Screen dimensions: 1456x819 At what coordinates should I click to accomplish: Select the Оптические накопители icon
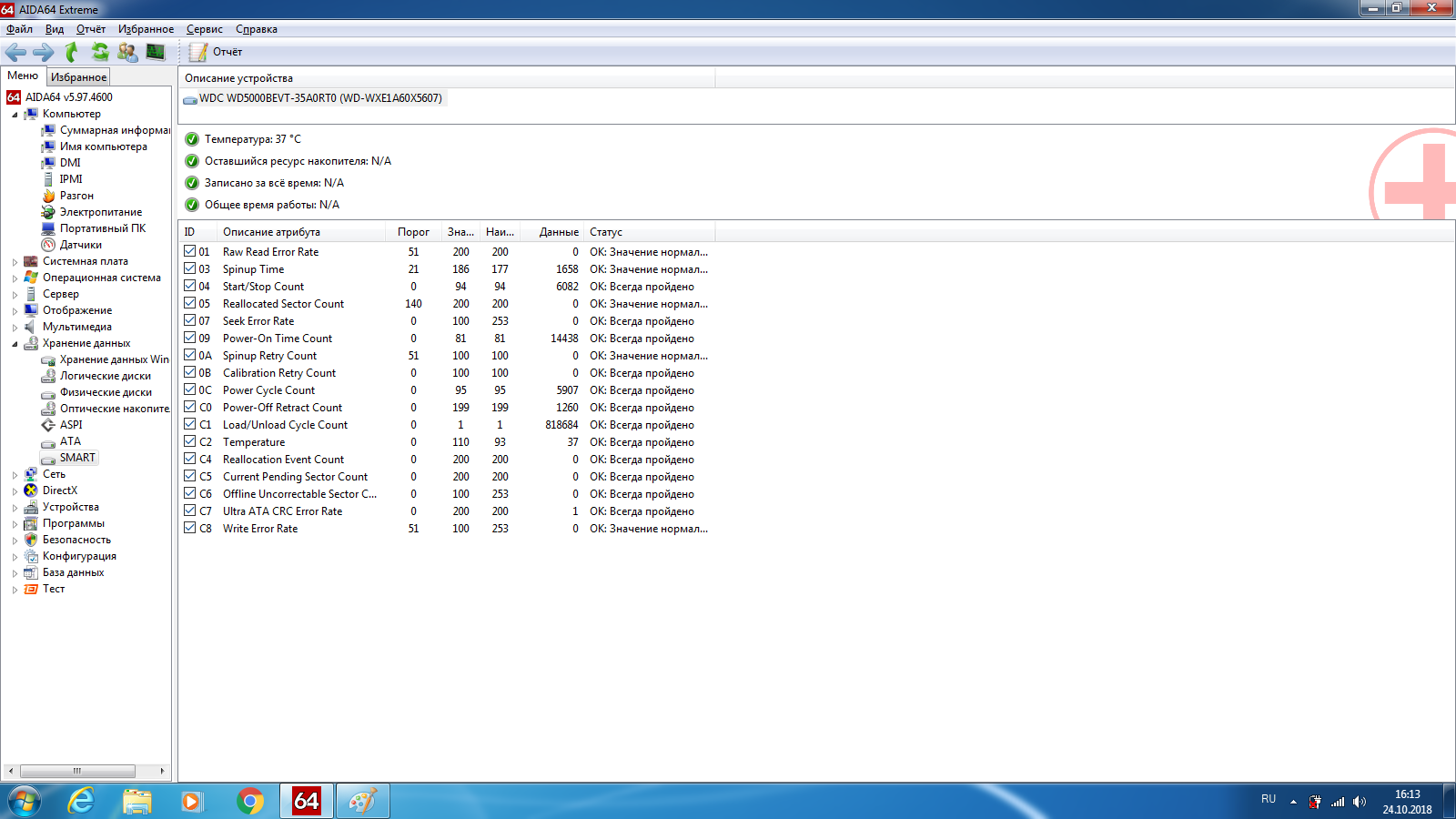pyautogui.click(x=48, y=409)
